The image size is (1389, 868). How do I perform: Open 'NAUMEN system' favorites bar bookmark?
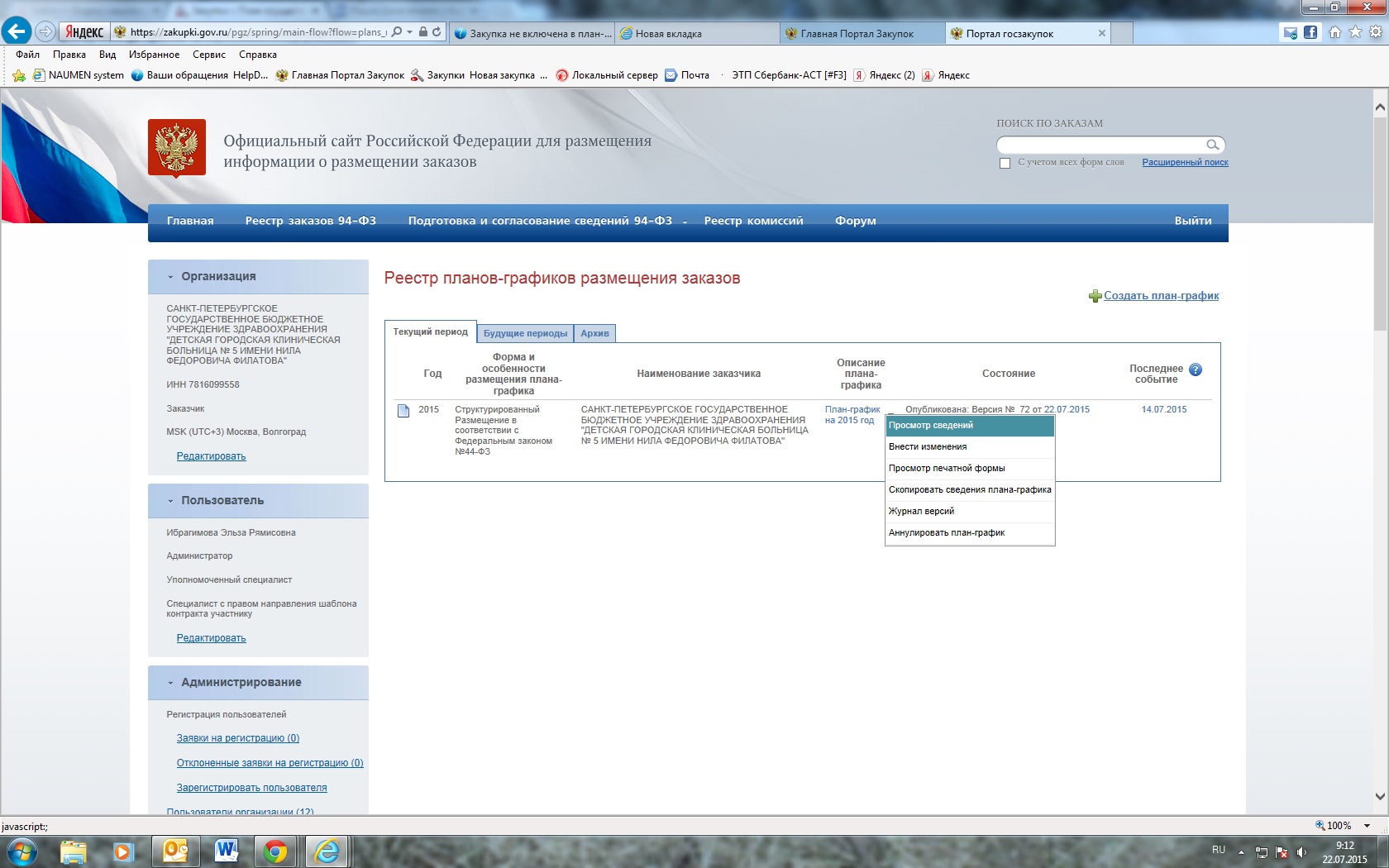79,75
